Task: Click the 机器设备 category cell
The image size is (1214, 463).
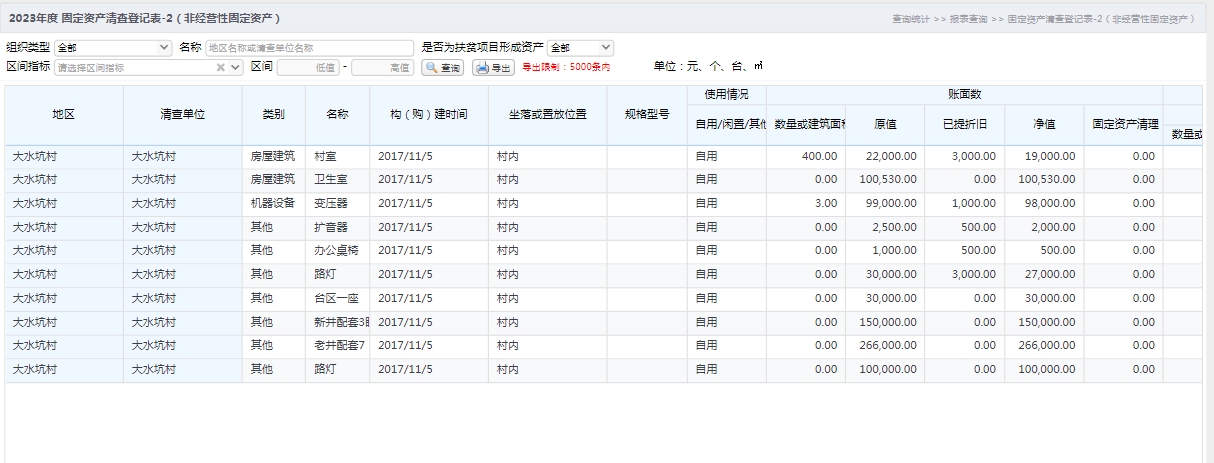Action: [x=274, y=204]
